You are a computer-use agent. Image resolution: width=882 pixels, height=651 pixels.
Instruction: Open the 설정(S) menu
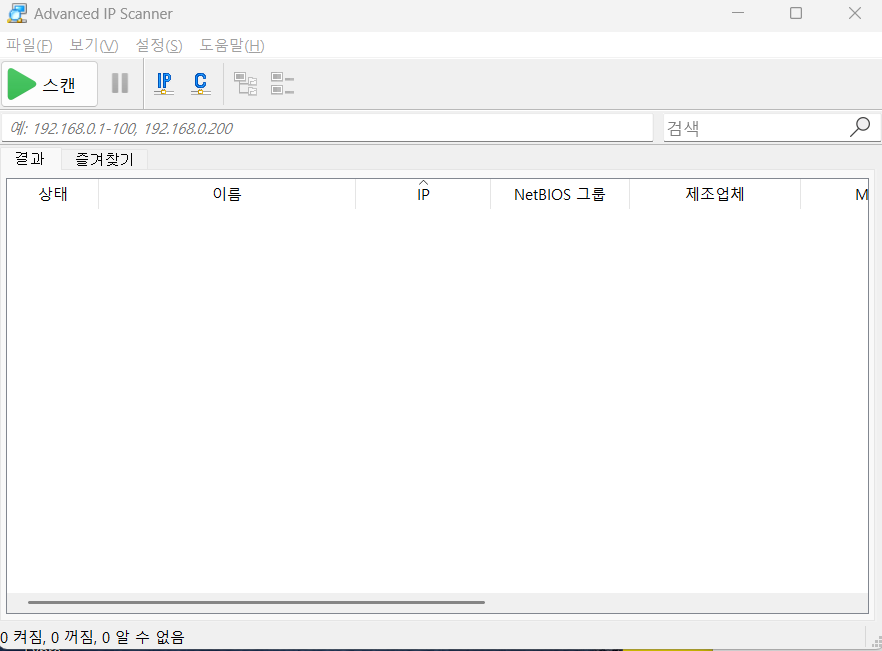[x=159, y=45]
